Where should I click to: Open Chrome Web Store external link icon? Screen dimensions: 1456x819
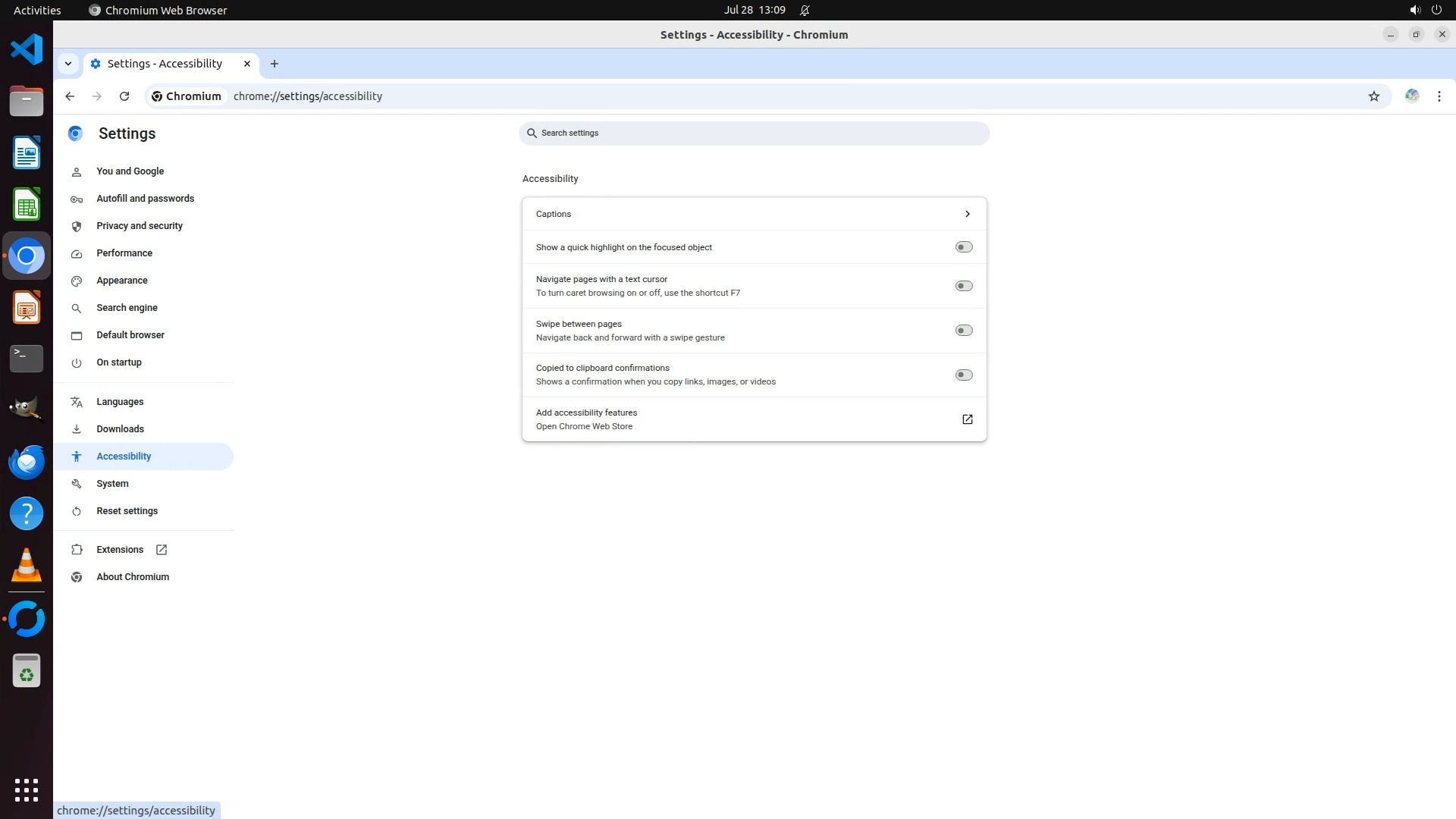[967, 419]
